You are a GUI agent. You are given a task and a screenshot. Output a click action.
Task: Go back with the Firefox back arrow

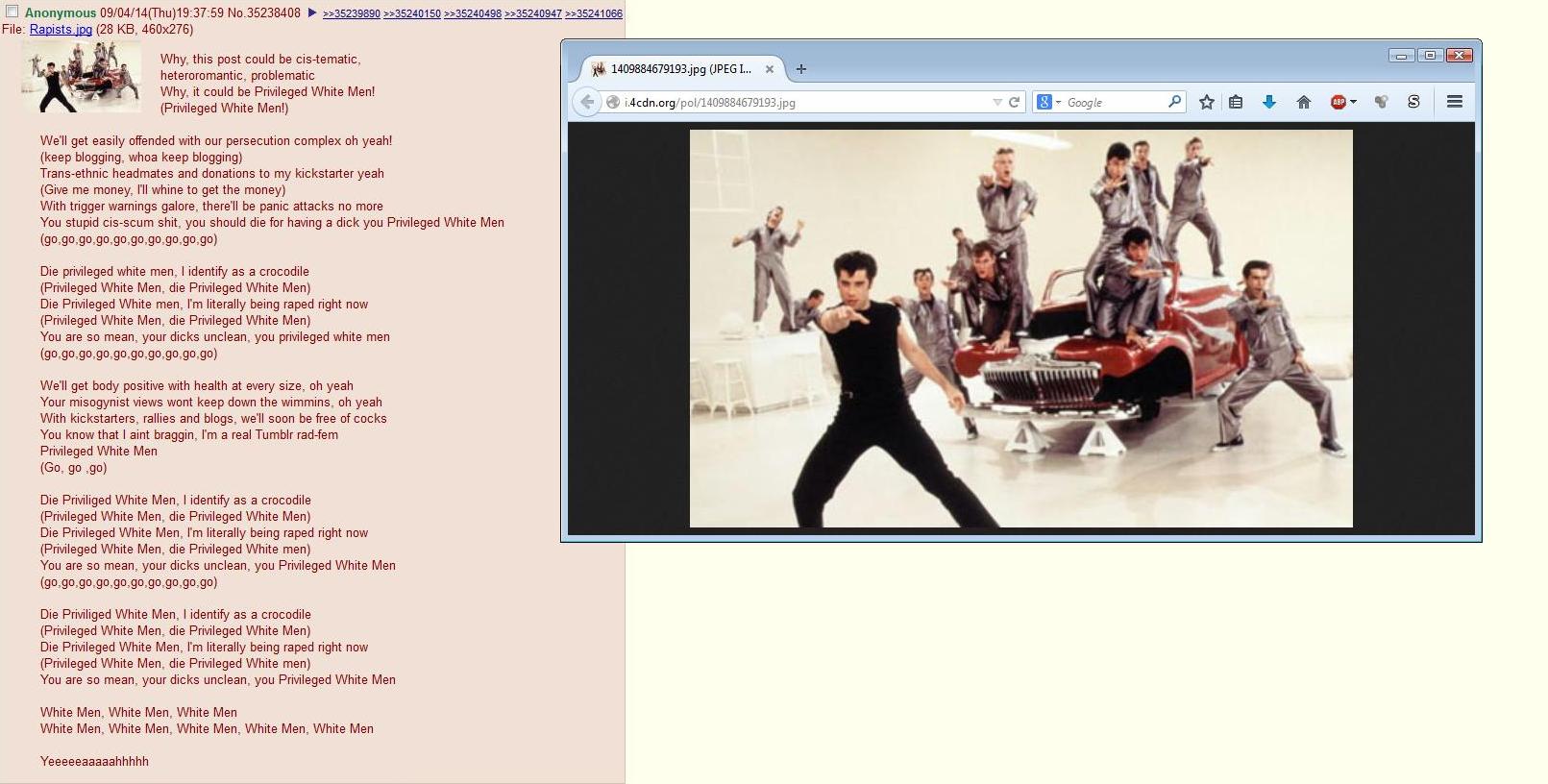(x=587, y=102)
